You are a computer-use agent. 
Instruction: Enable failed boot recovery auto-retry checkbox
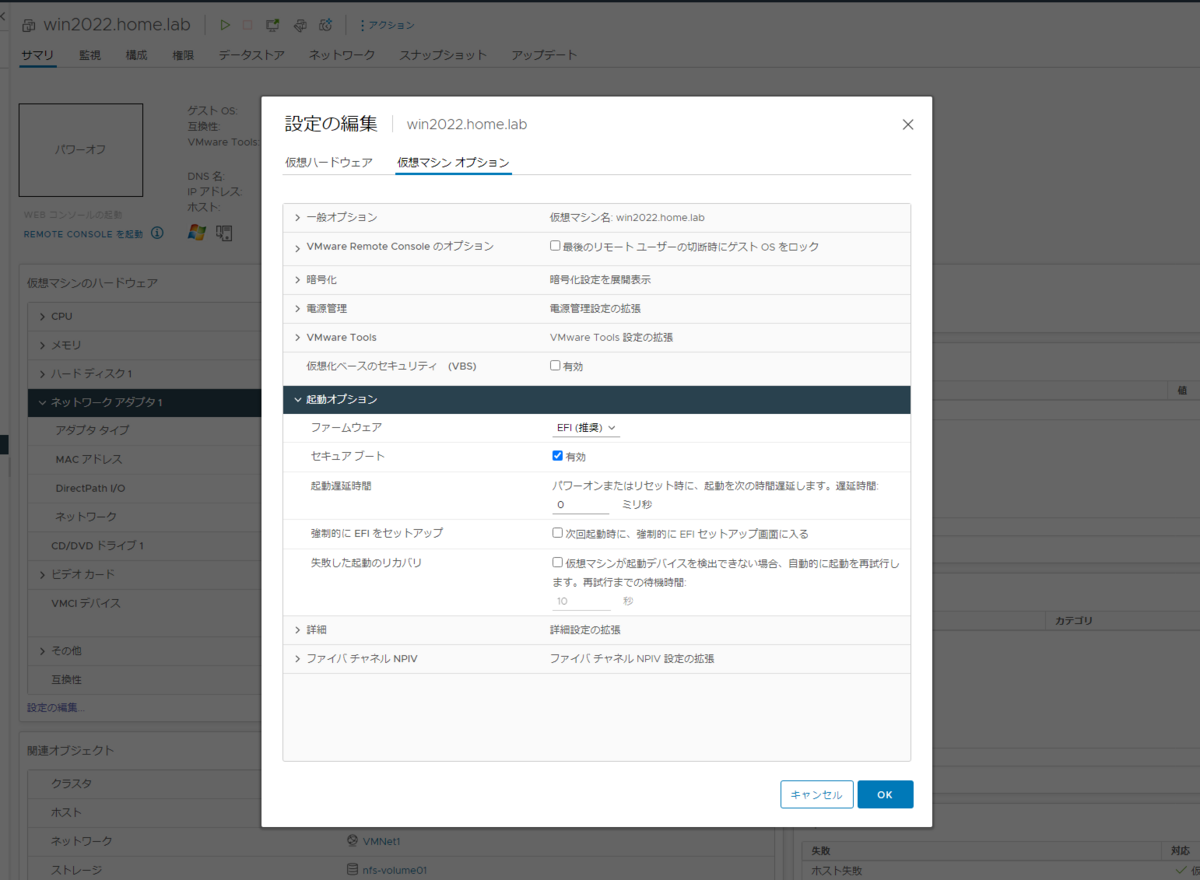click(557, 563)
